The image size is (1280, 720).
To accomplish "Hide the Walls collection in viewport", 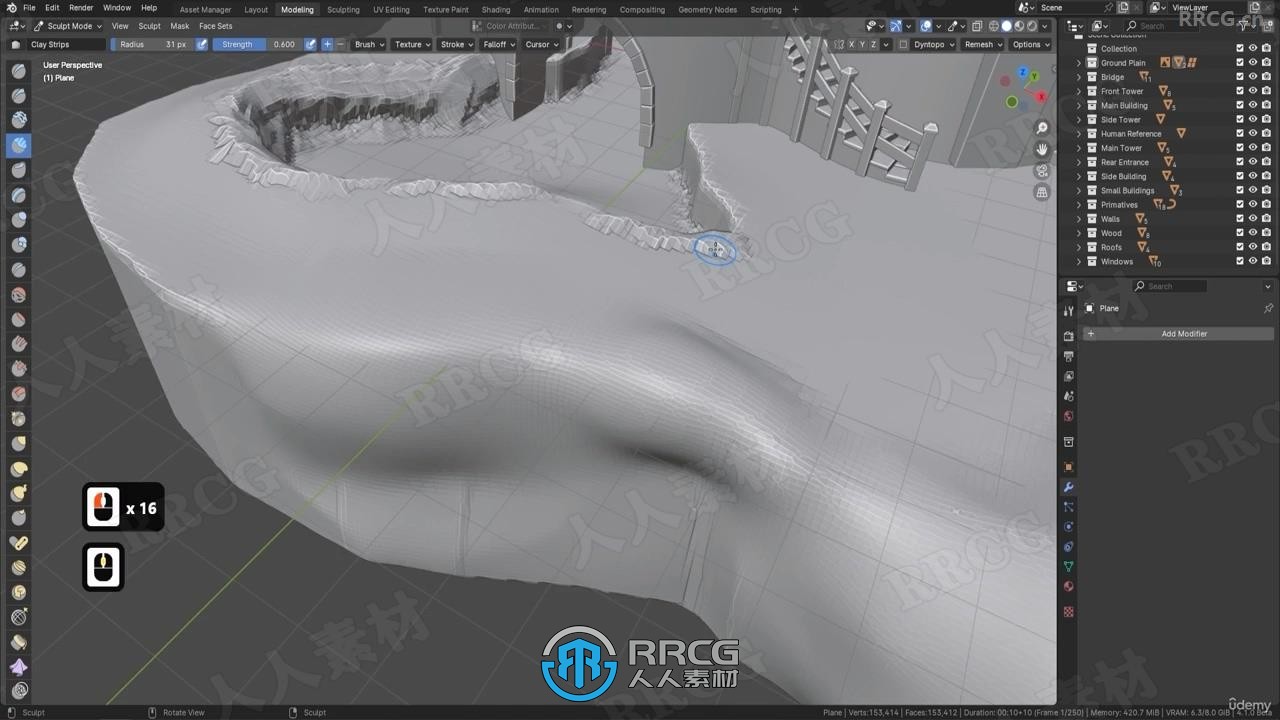I will pos(1253,219).
